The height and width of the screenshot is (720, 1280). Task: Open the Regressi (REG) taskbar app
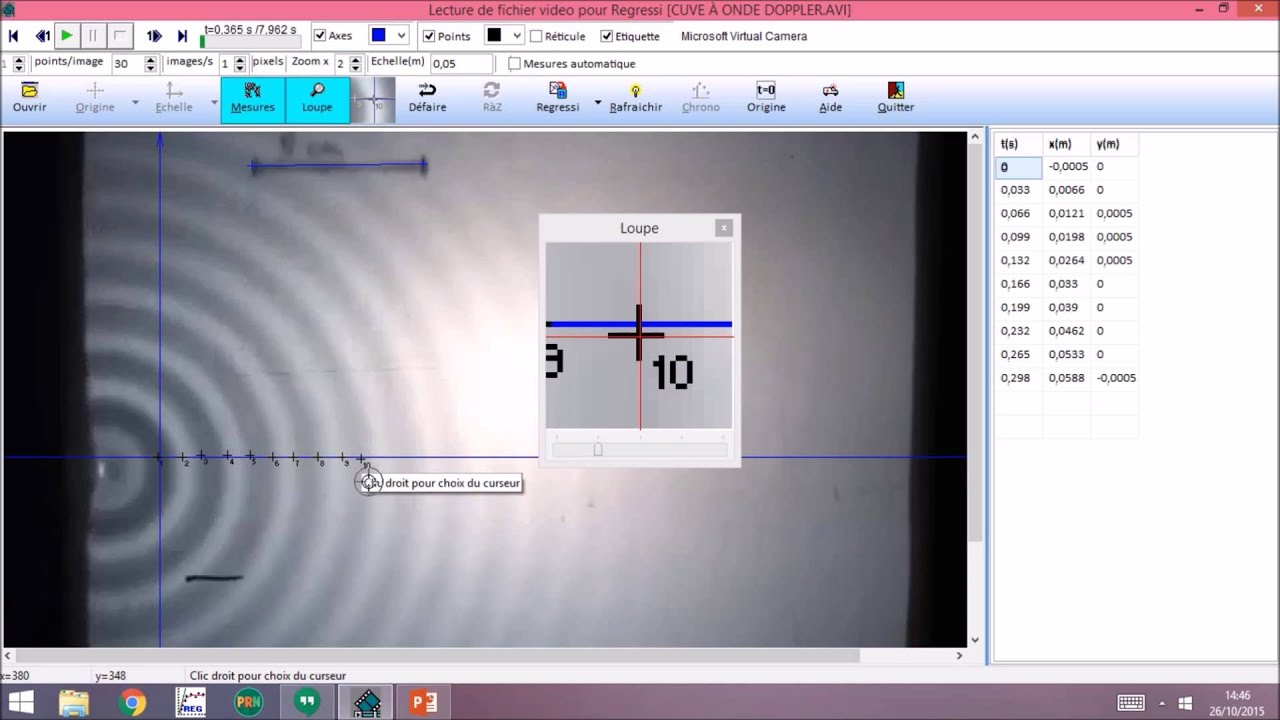(x=190, y=703)
